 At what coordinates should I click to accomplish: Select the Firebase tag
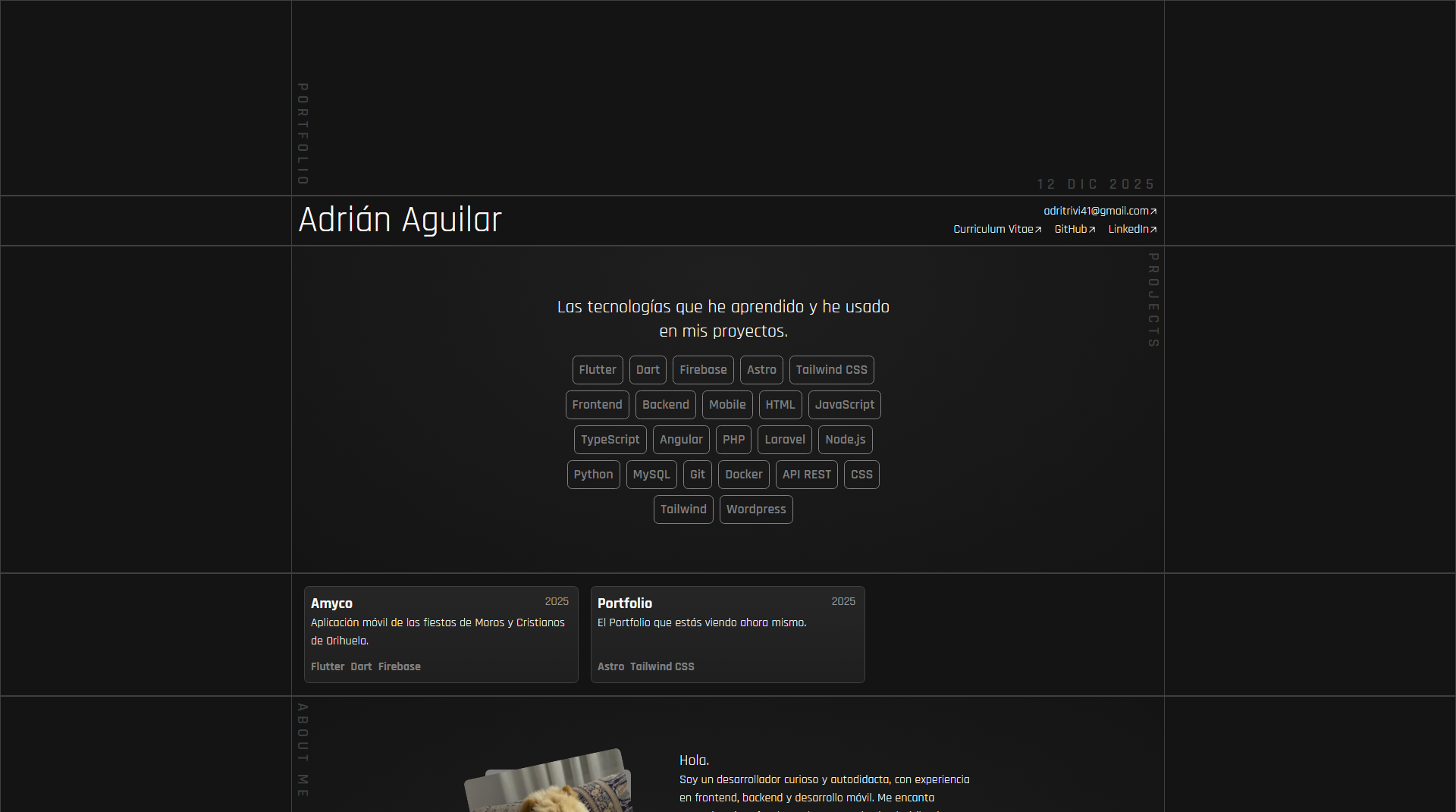[x=703, y=370]
